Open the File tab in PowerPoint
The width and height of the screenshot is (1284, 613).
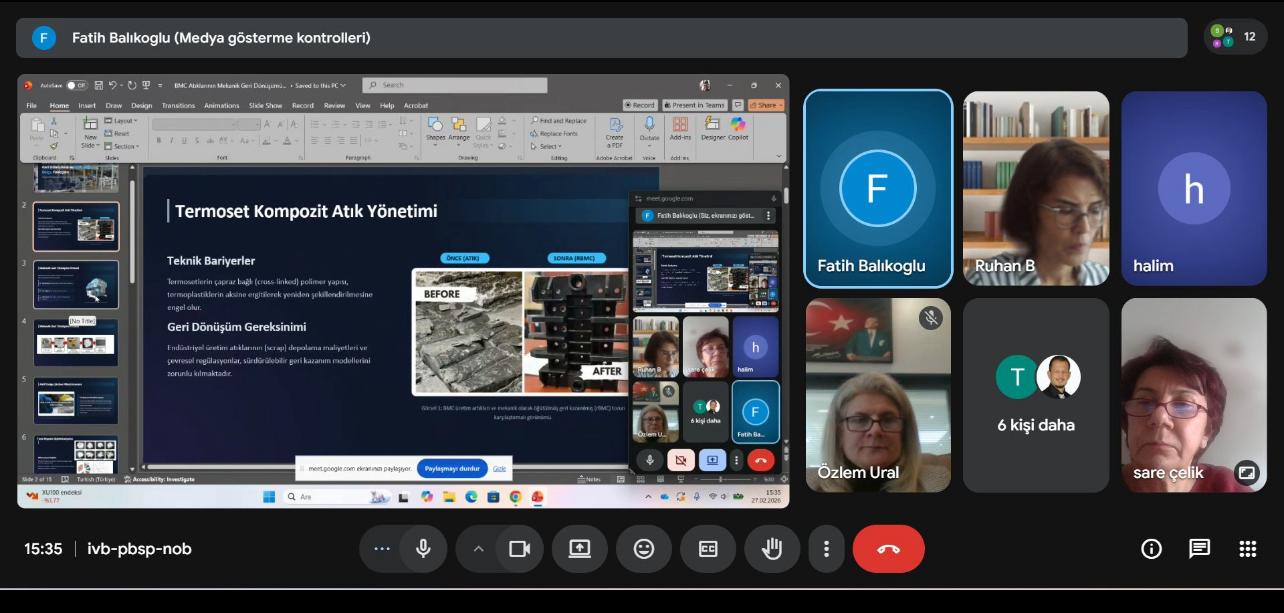tap(32, 105)
